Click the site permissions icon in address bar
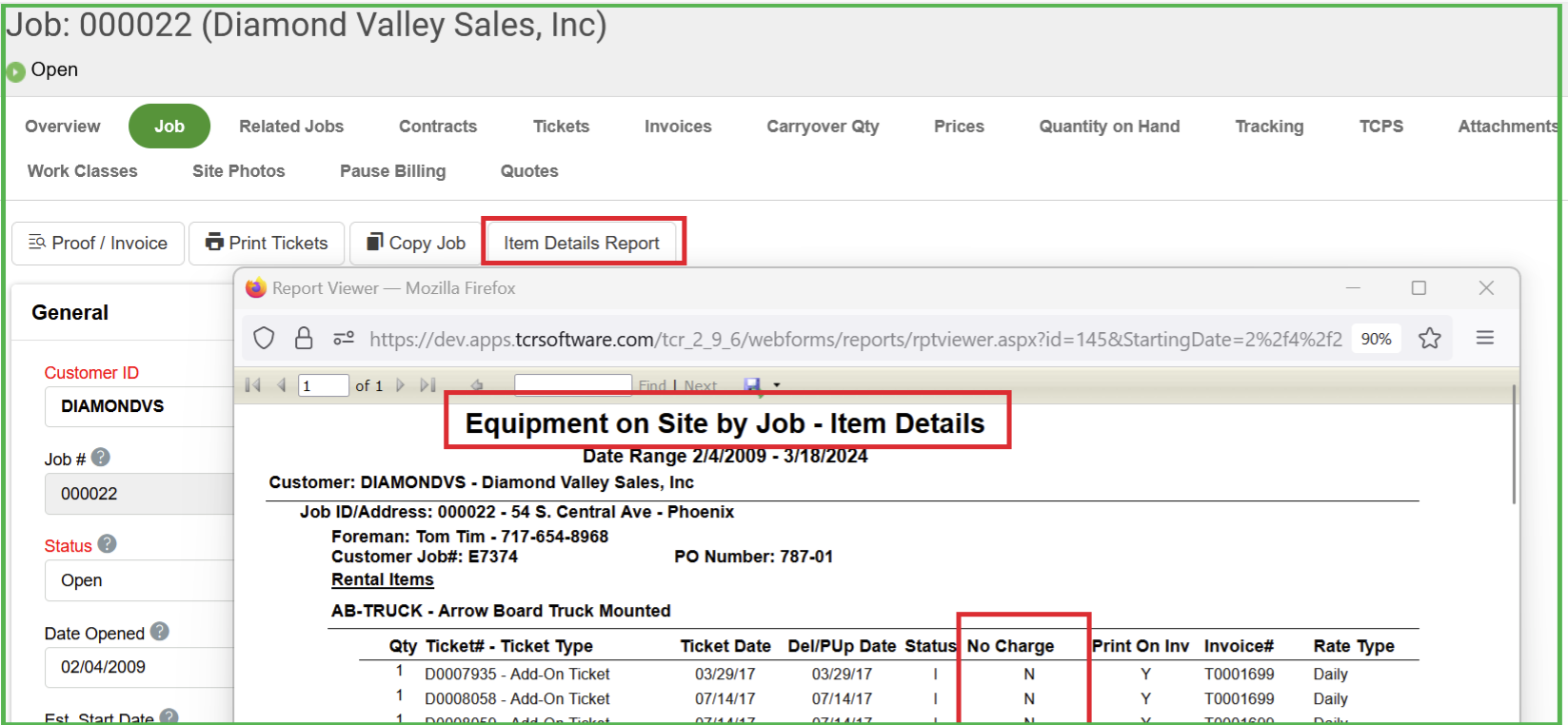The width and height of the screenshot is (1568, 725). coord(344,339)
